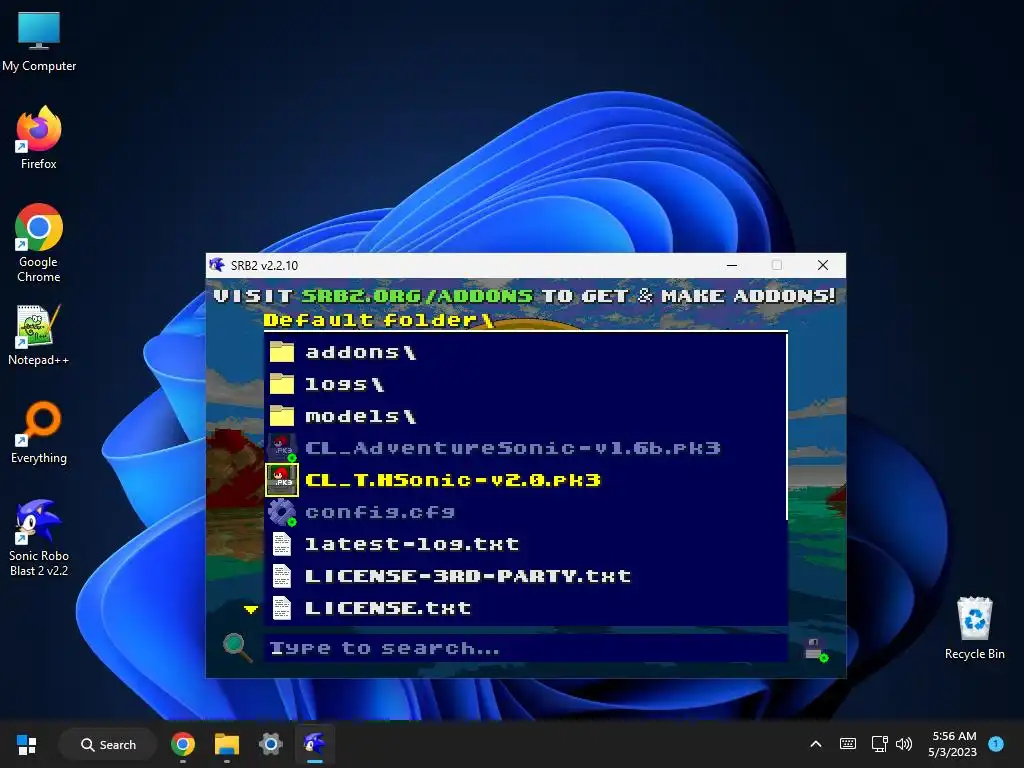Click the loaded addons icon beside search
Image resolution: width=1024 pixels, height=768 pixels.
pos(816,649)
